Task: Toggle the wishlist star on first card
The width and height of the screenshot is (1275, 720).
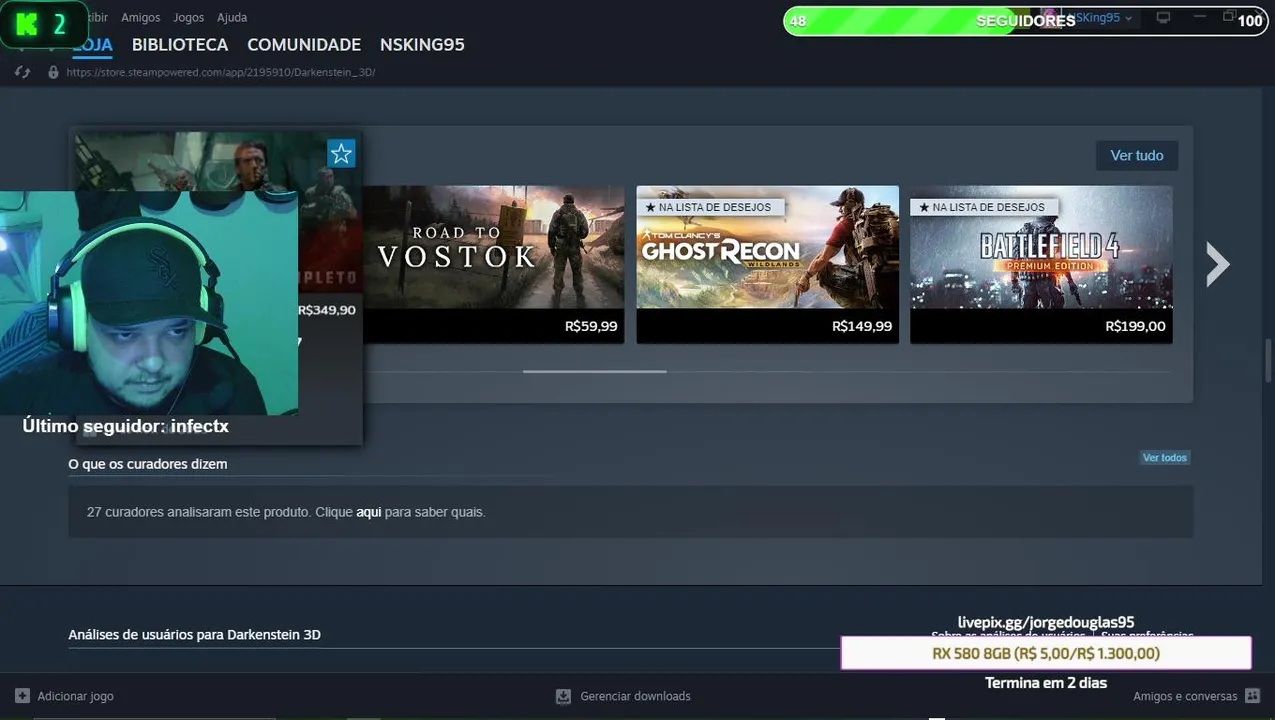Action: [x=341, y=154]
